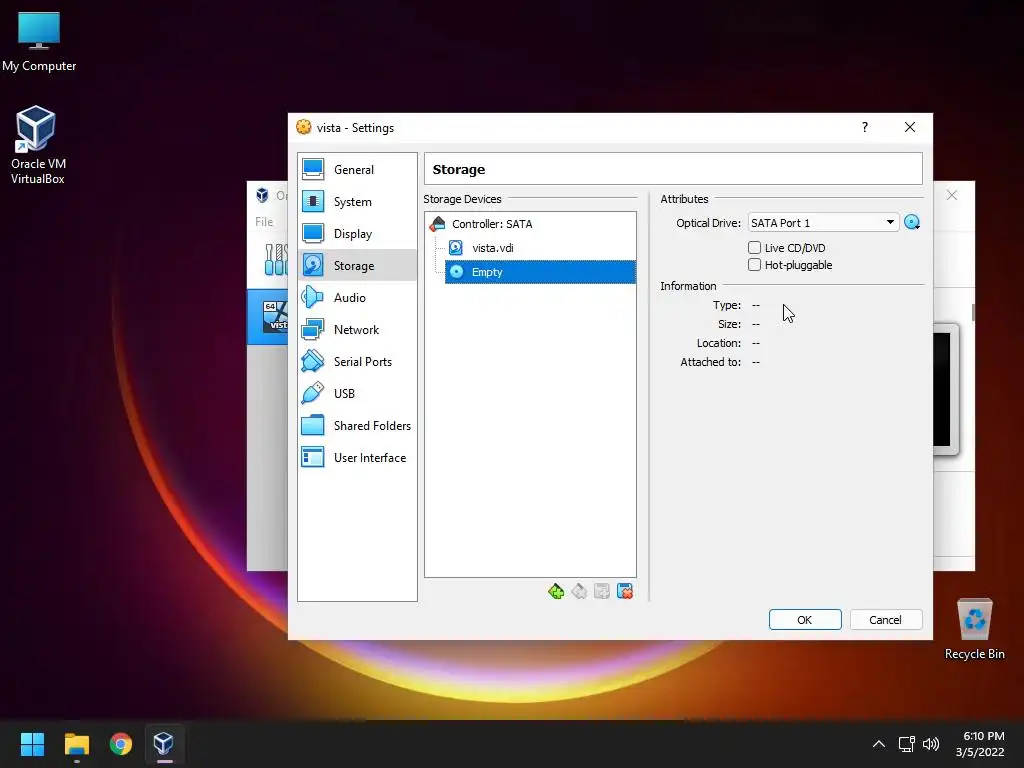Open User Interface settings category
The image size is (1024, 768).
357,458
